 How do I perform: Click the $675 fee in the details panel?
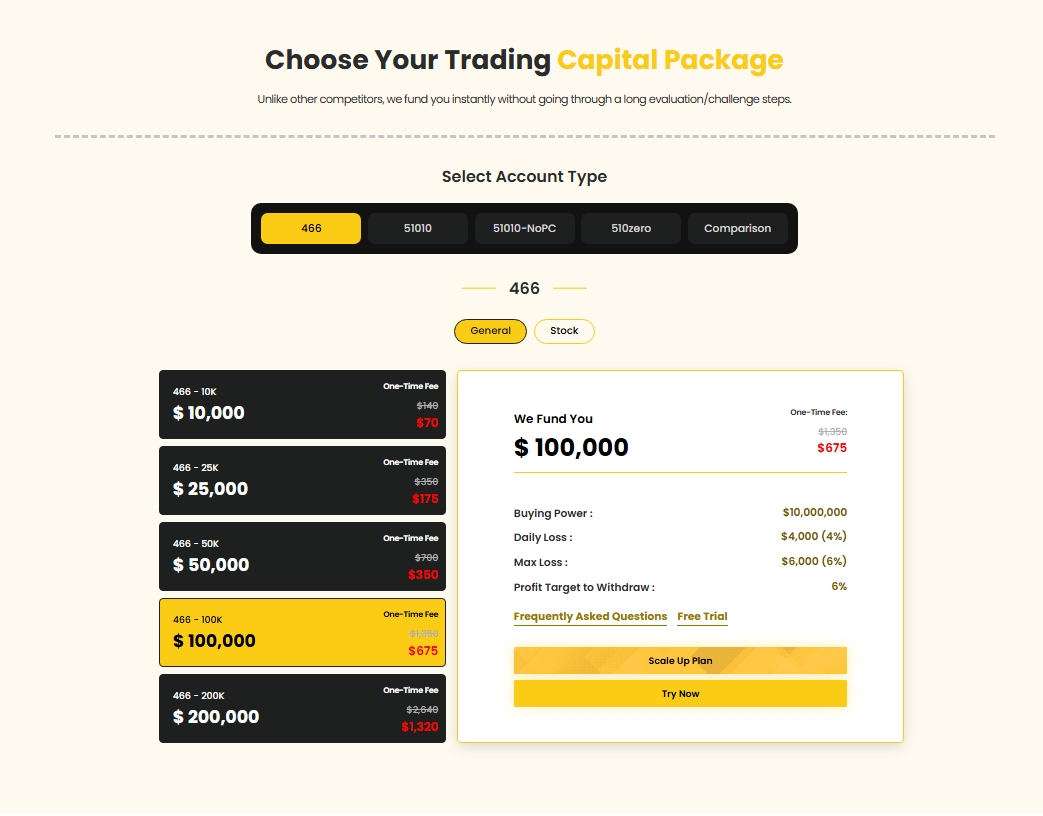click(831, 448)
